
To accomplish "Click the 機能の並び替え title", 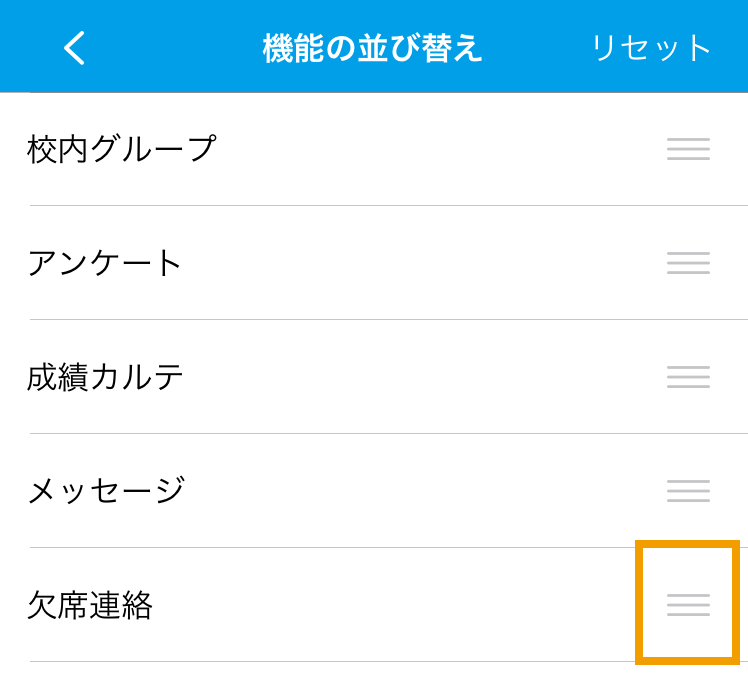I will pos(372,48).
